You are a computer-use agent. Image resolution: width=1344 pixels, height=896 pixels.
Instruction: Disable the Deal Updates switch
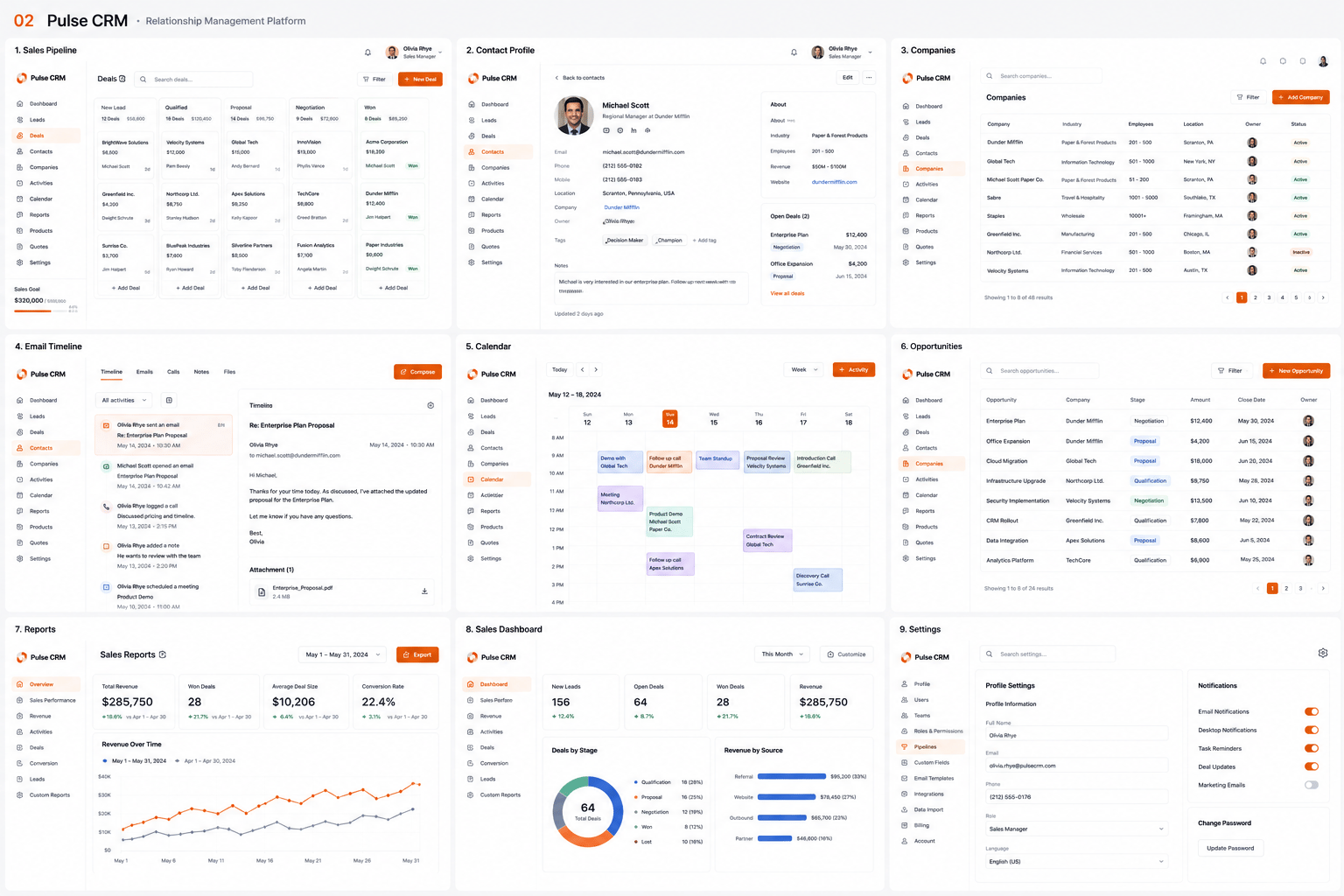1311,766
